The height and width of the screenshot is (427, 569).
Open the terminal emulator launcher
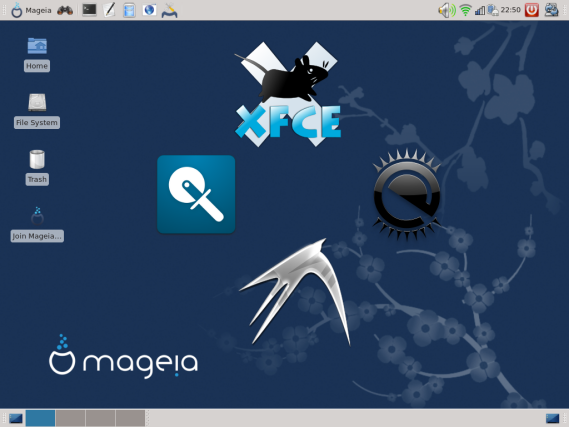point(89,10)
